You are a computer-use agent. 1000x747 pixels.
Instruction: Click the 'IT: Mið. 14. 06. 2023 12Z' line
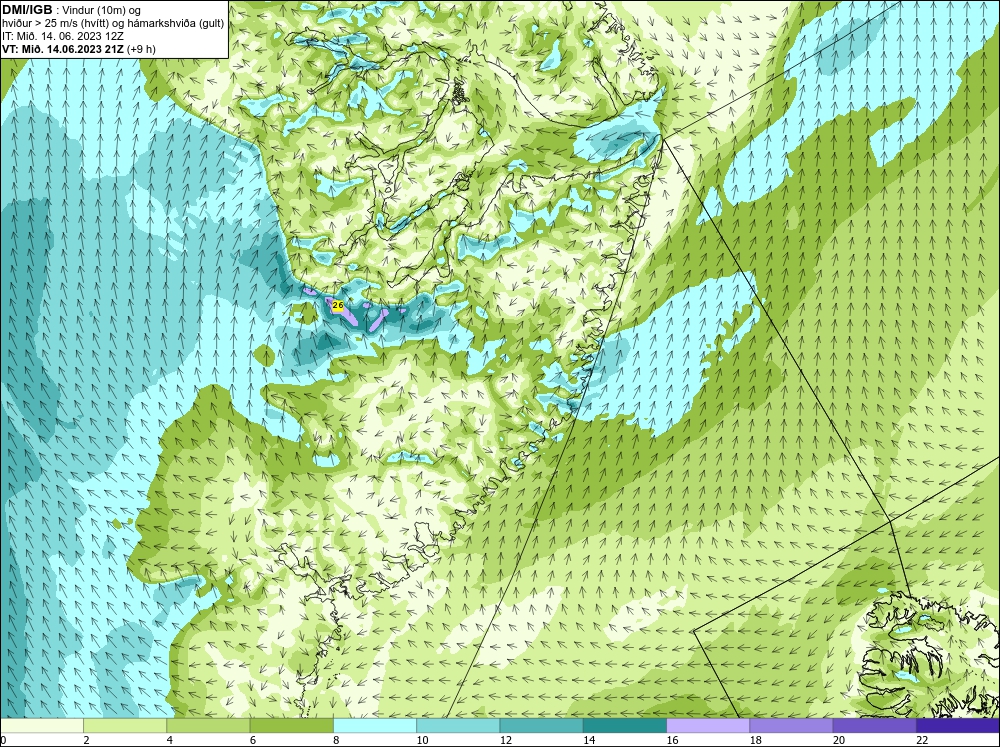pos(61,36)
